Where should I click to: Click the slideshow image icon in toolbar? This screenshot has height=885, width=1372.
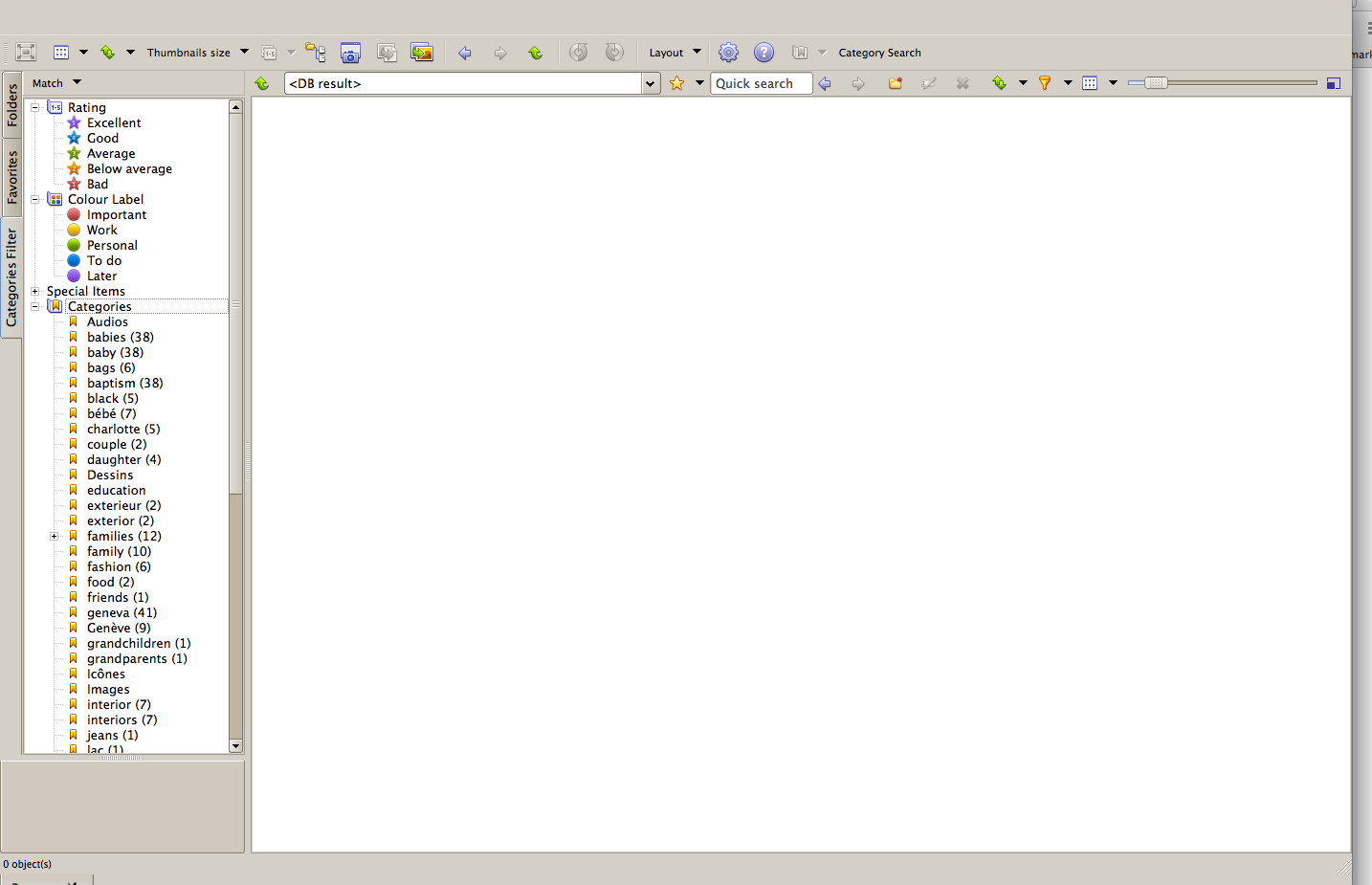coord(422,53)
